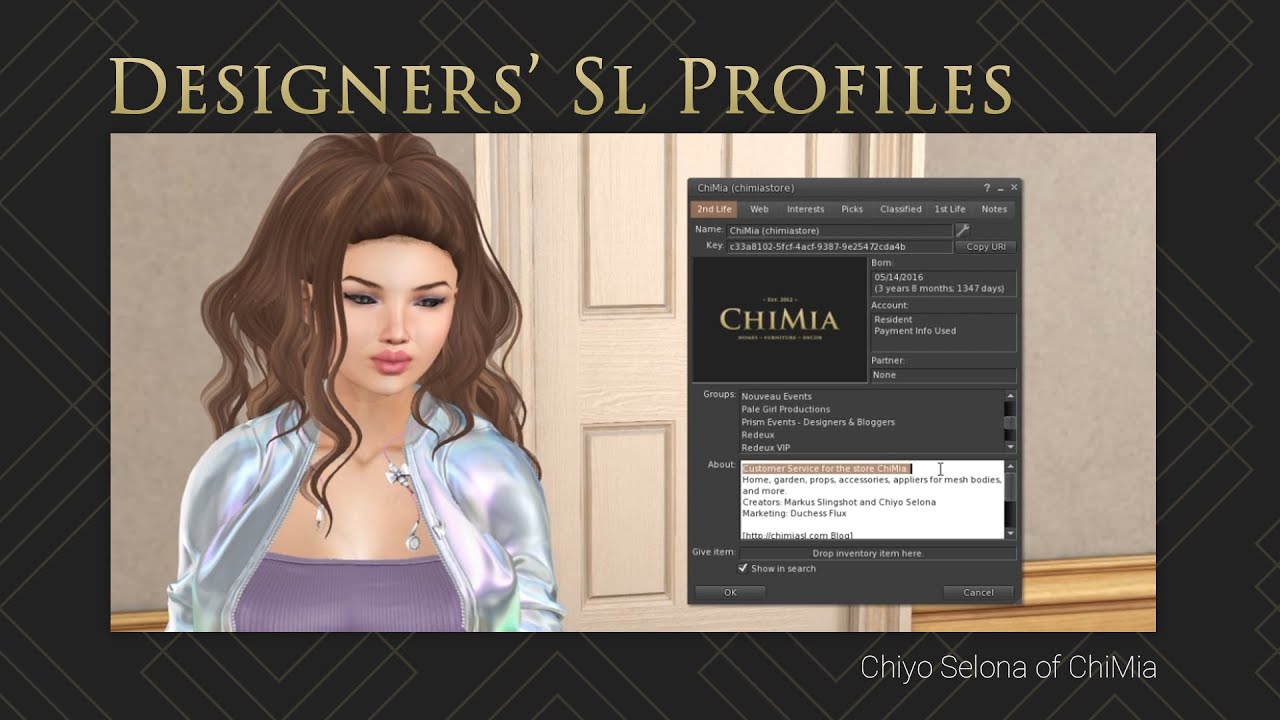
Task: Click the About text up arrow
Action: (1010, 466)
